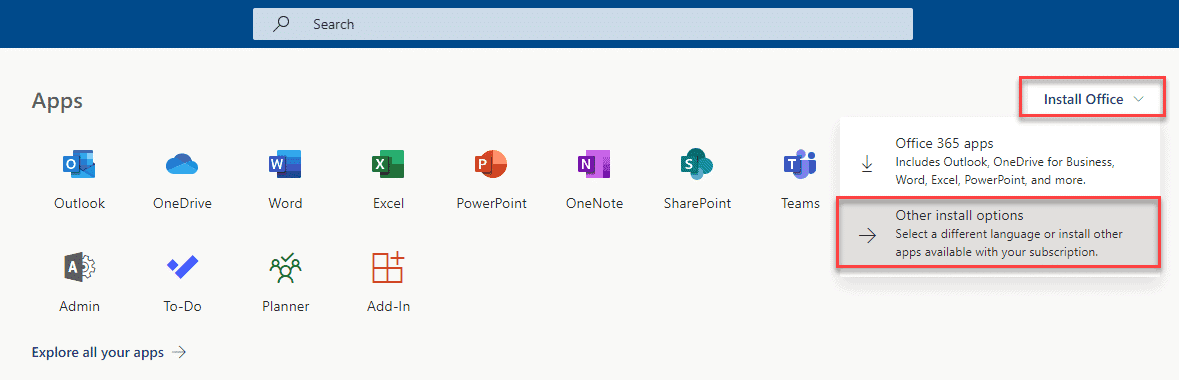Open the OneDrive cloud icon
Screen dimensions: 1179x380
click(181, 163)
